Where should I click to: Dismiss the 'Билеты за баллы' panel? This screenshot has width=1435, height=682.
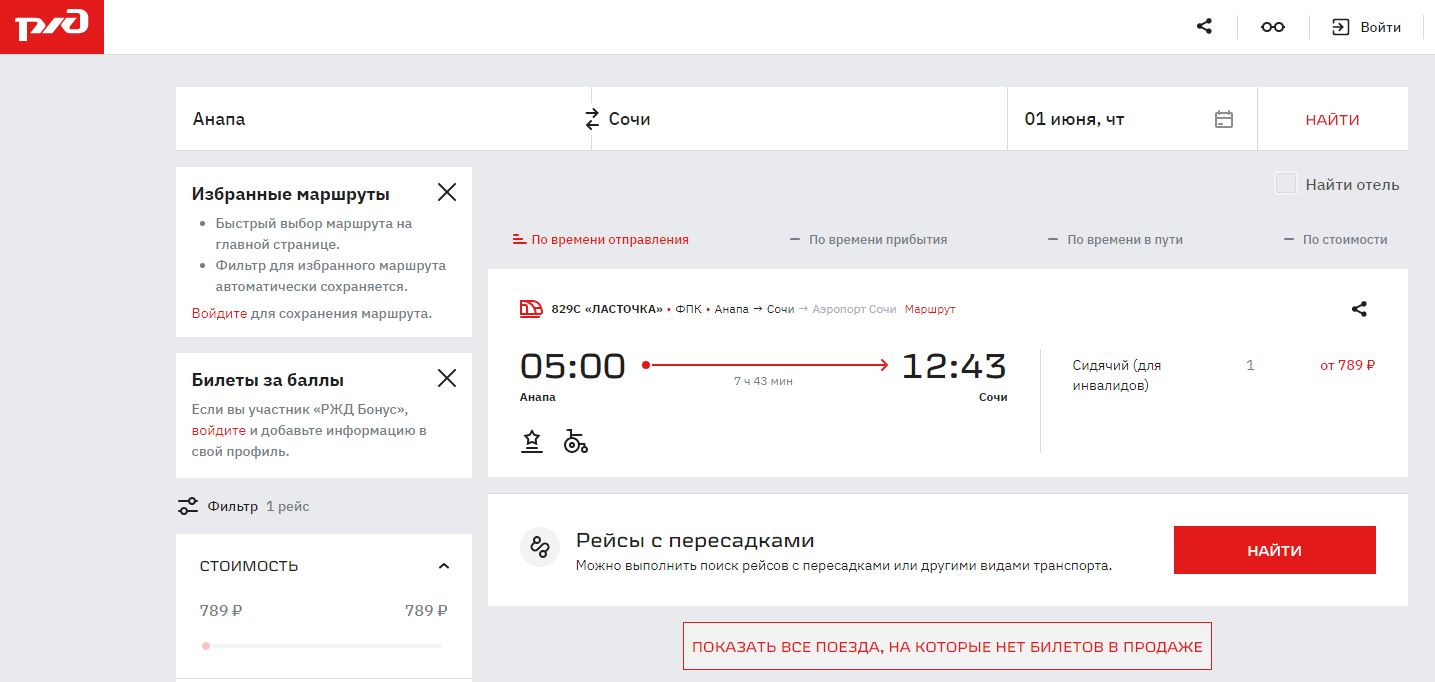pos(447,378)
